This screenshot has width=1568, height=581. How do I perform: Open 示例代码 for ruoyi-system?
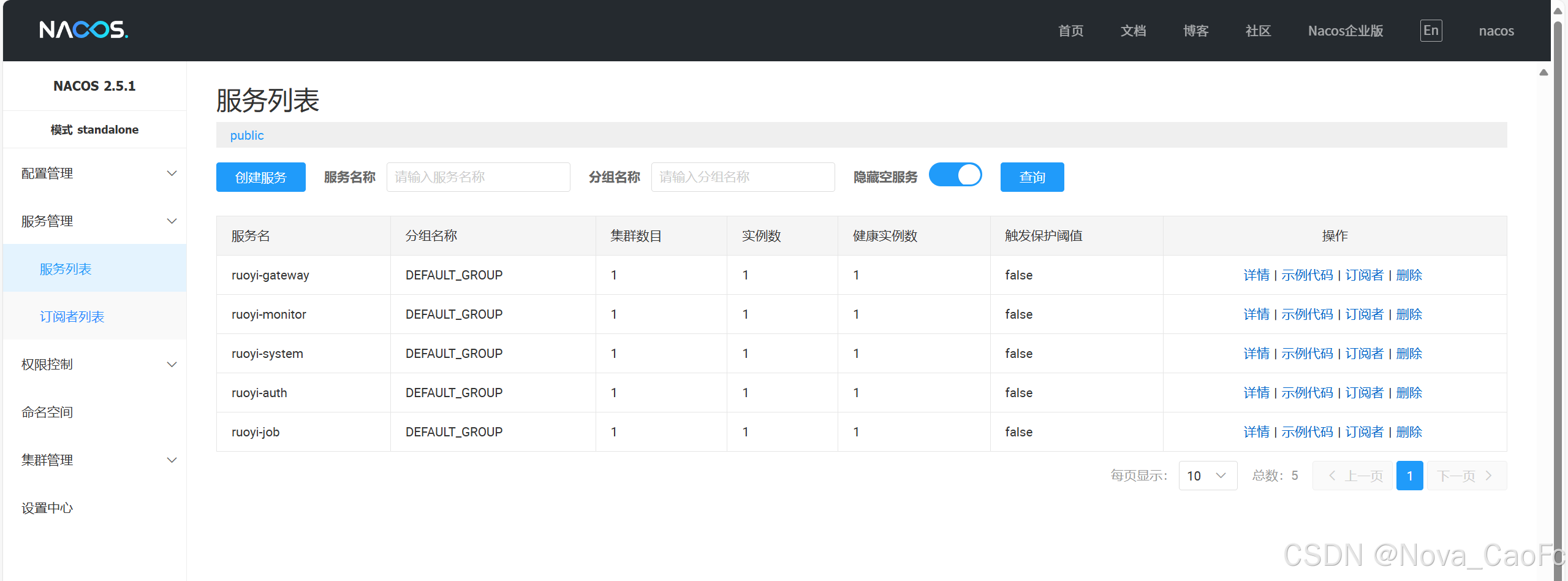click(1307, 354)
